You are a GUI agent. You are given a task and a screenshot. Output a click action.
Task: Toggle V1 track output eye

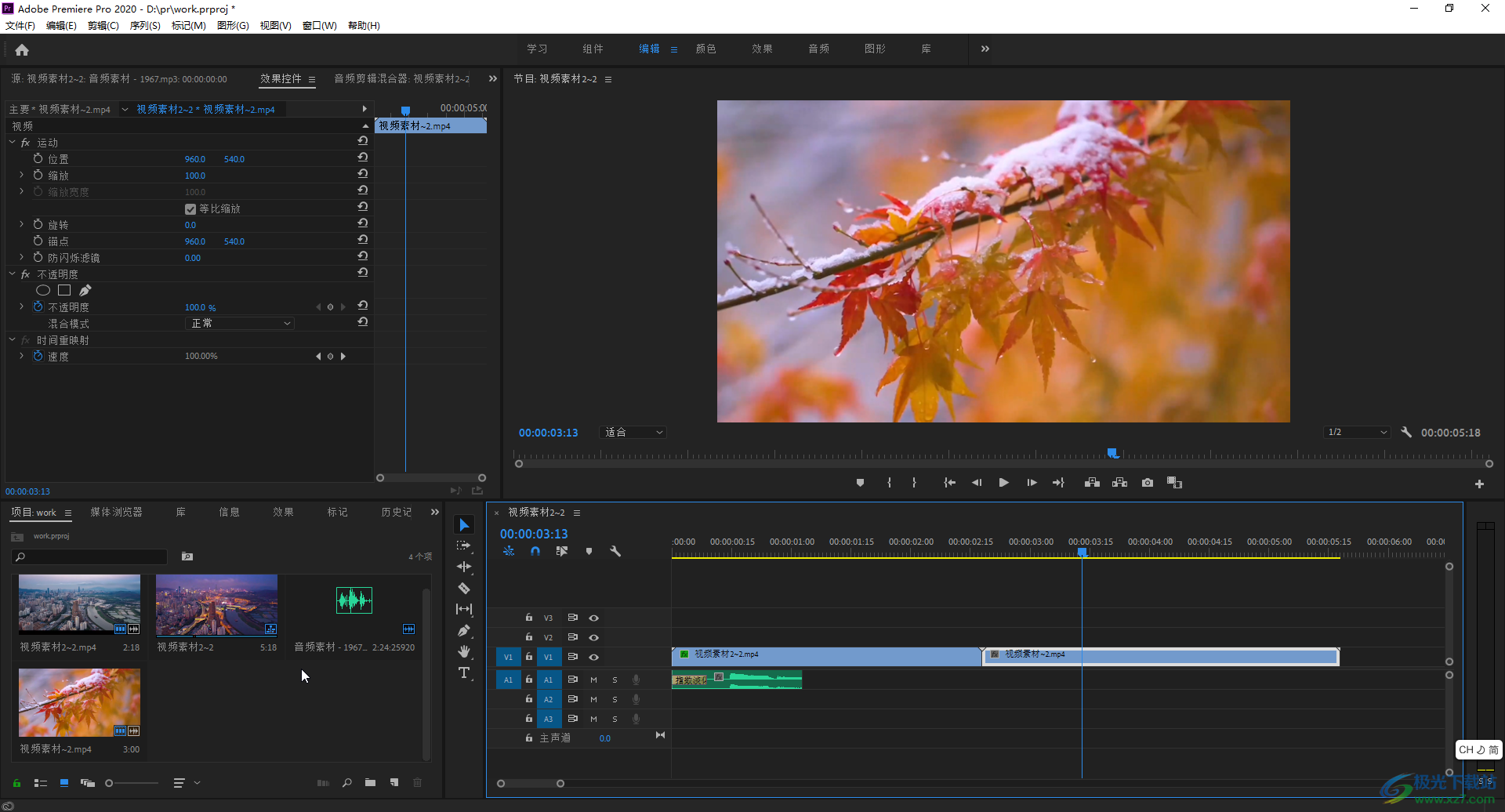click(x=593, y=658)
